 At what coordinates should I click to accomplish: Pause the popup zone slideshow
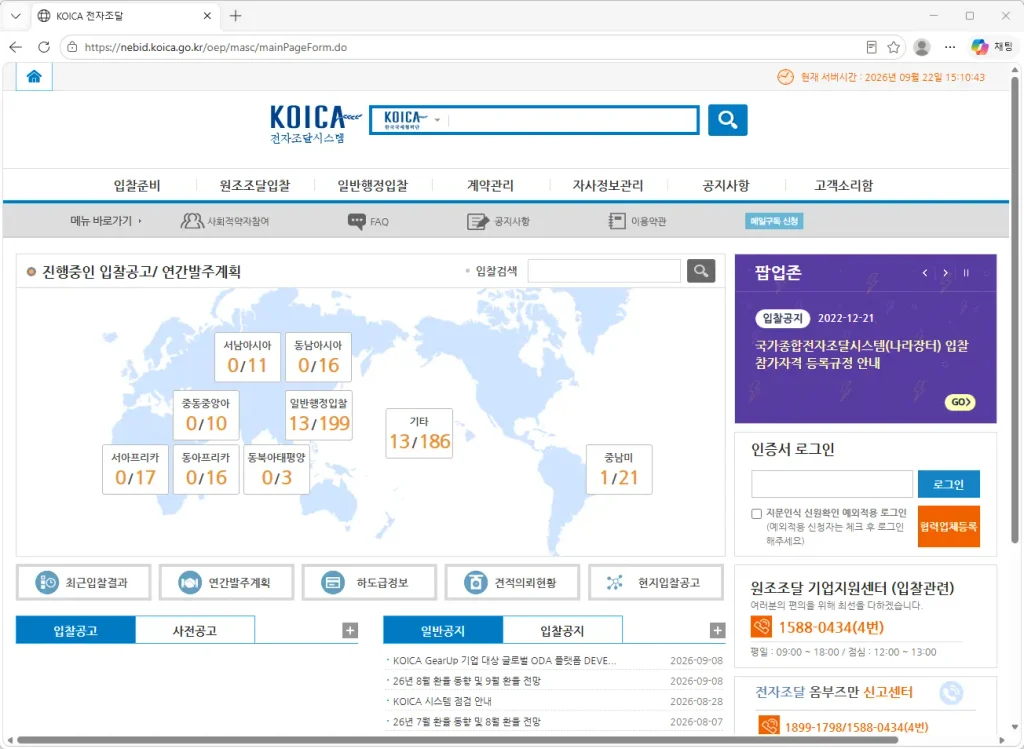(x=966, y=273)
